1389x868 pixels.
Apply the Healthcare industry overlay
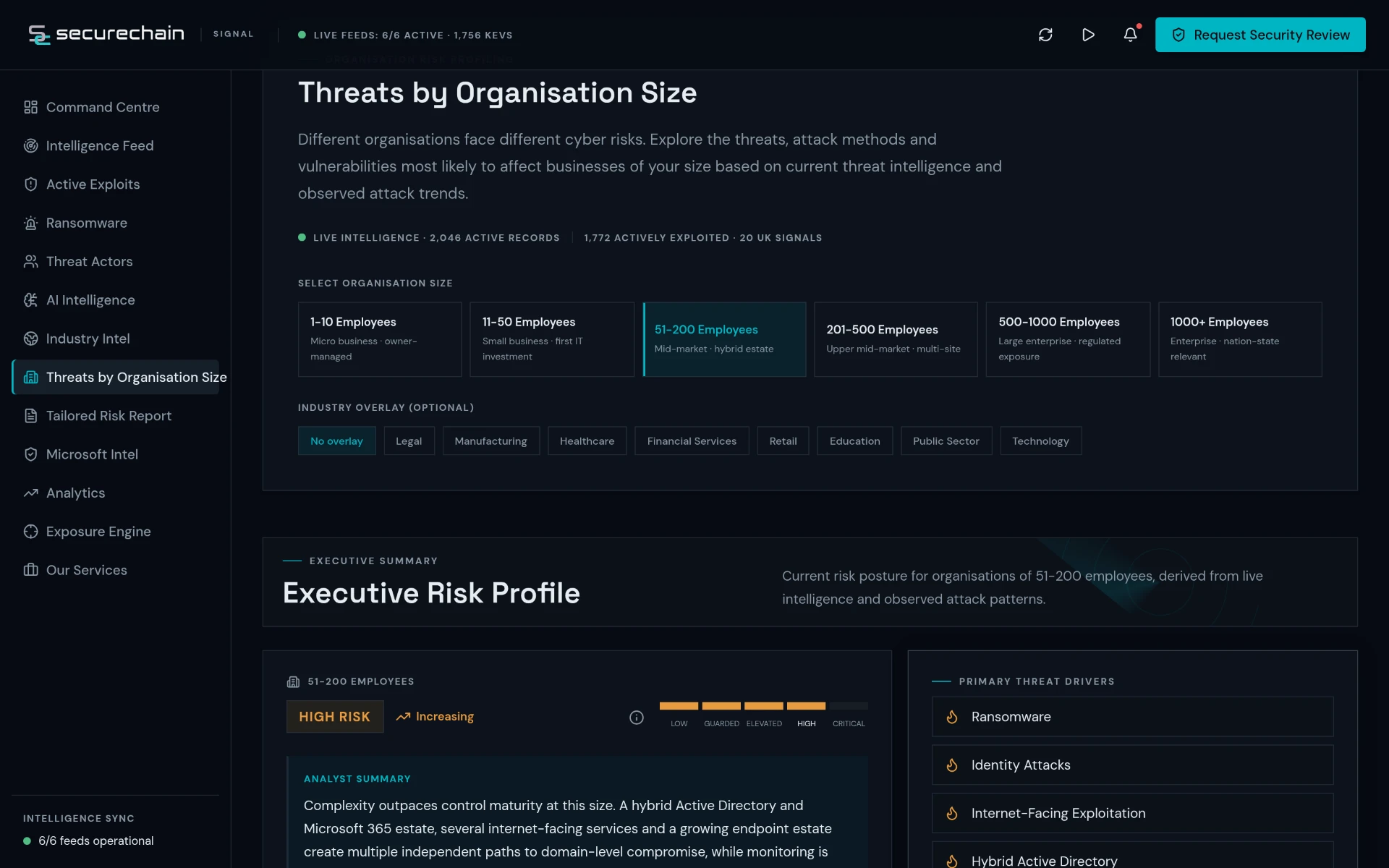pyautogui.click(x=587, y=441)
